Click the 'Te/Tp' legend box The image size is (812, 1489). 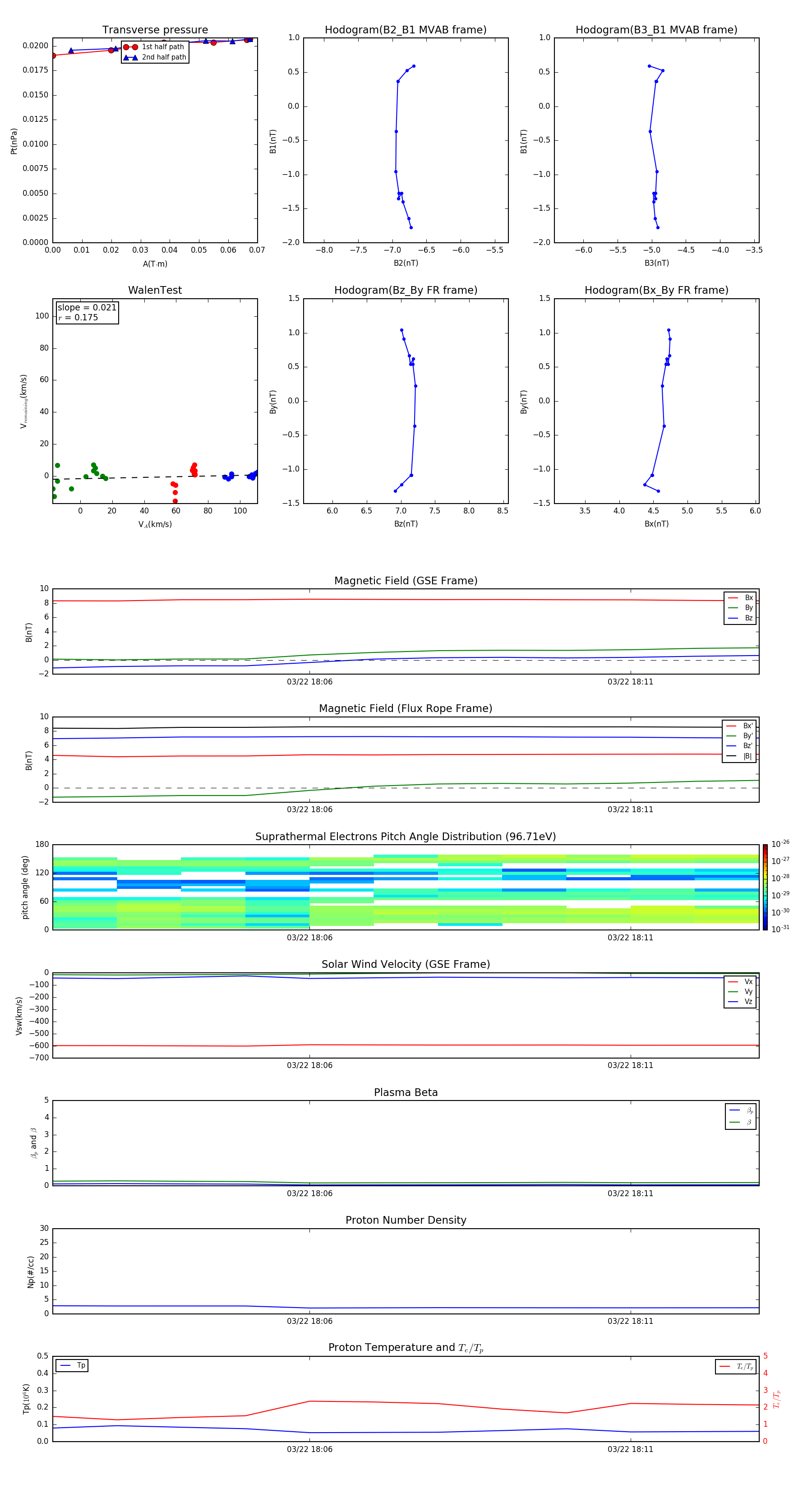coord(736,1367)
